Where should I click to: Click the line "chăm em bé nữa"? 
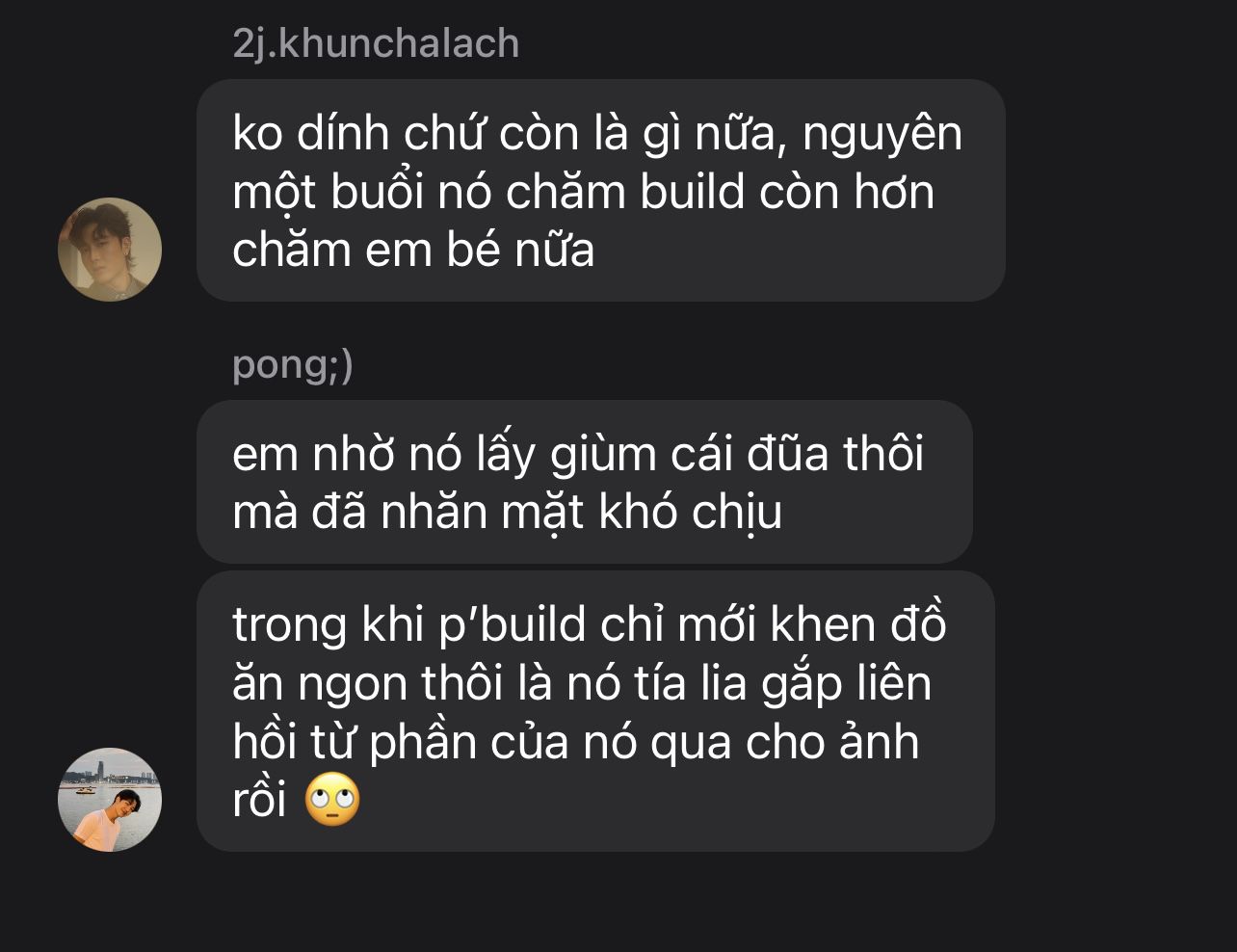click(413, 250)
